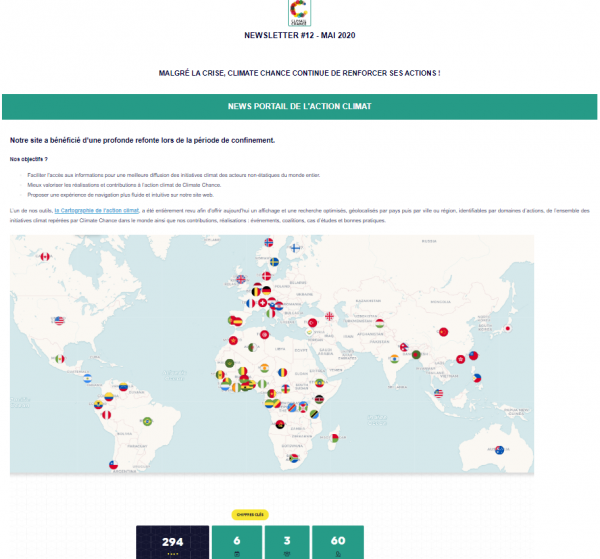
Task: Click the Hong Kong flag marker
Action: tap(460, 359)
